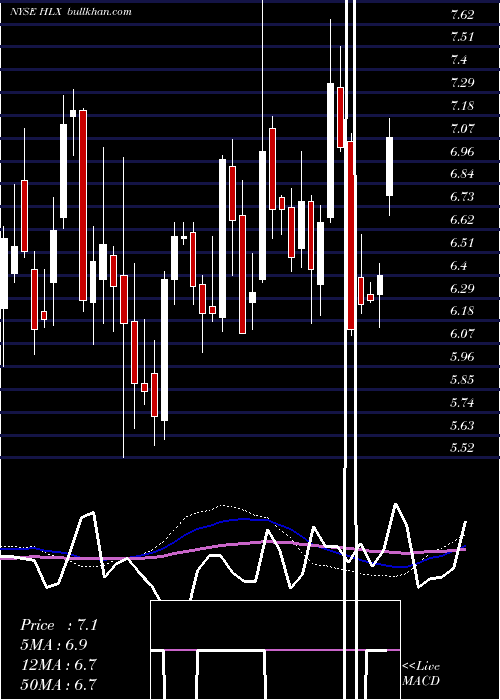Click the NYSE HLX bullkhan.com title text
The width and height of the screenshot is (500, 700).
click(71, 12)
